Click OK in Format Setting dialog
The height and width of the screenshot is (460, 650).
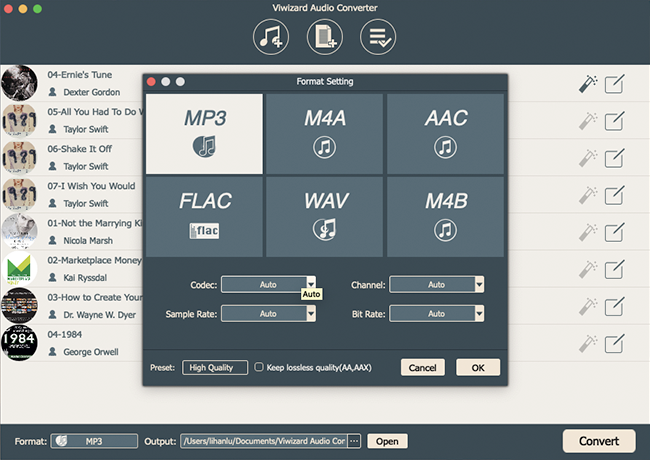[478, 368]
